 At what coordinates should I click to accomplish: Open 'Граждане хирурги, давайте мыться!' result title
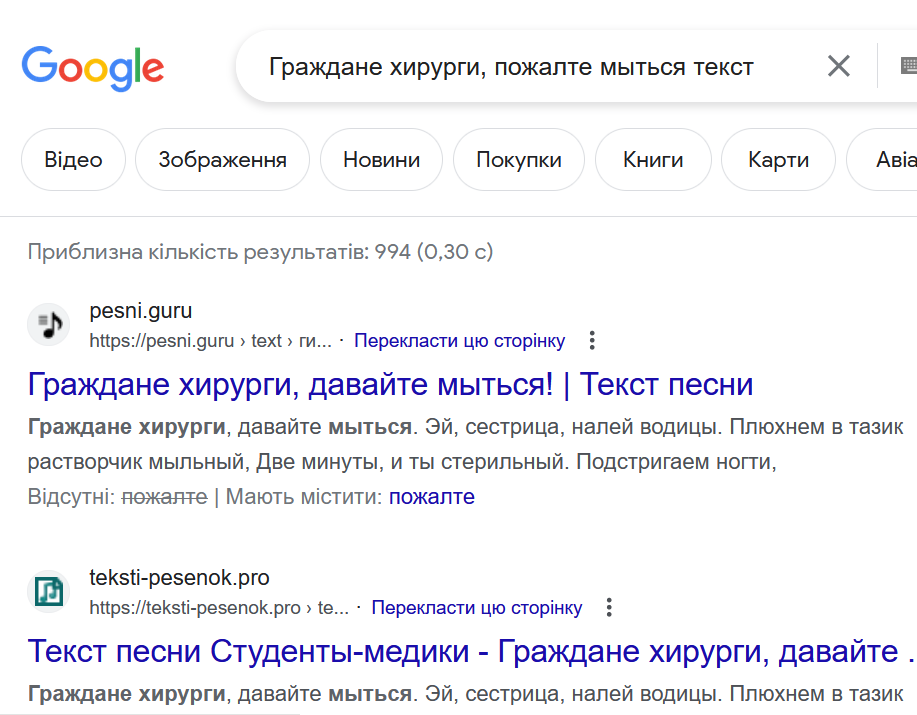pyautogui.click(x=390, y=385)
